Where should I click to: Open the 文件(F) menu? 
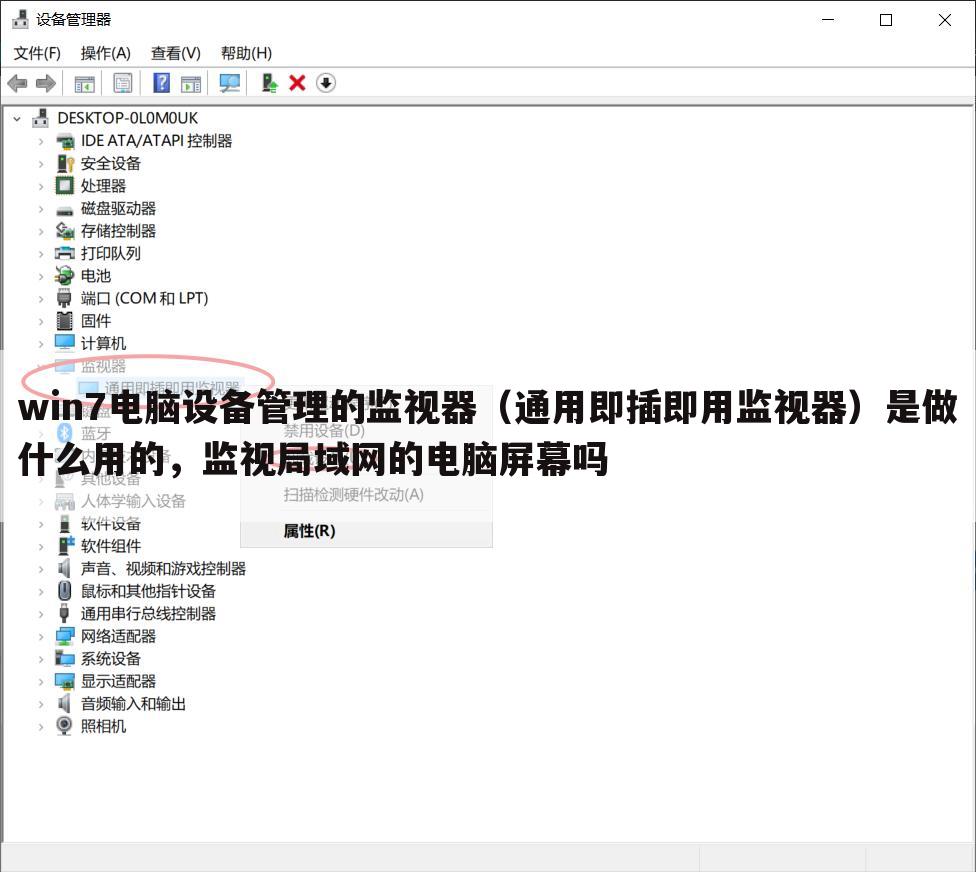tap(37, 54)
